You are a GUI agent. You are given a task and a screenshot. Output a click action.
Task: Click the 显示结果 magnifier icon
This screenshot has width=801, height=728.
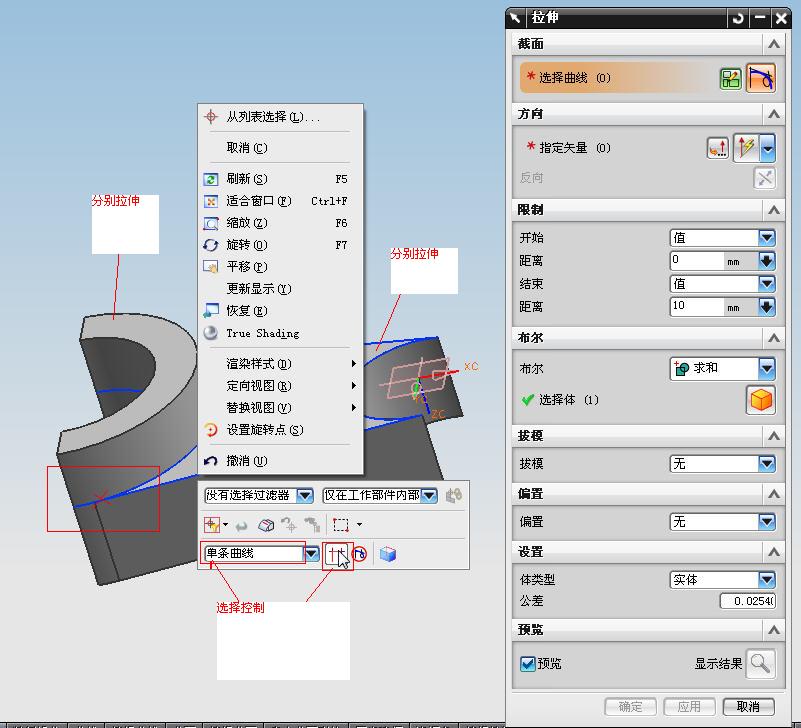pos(760,664)
